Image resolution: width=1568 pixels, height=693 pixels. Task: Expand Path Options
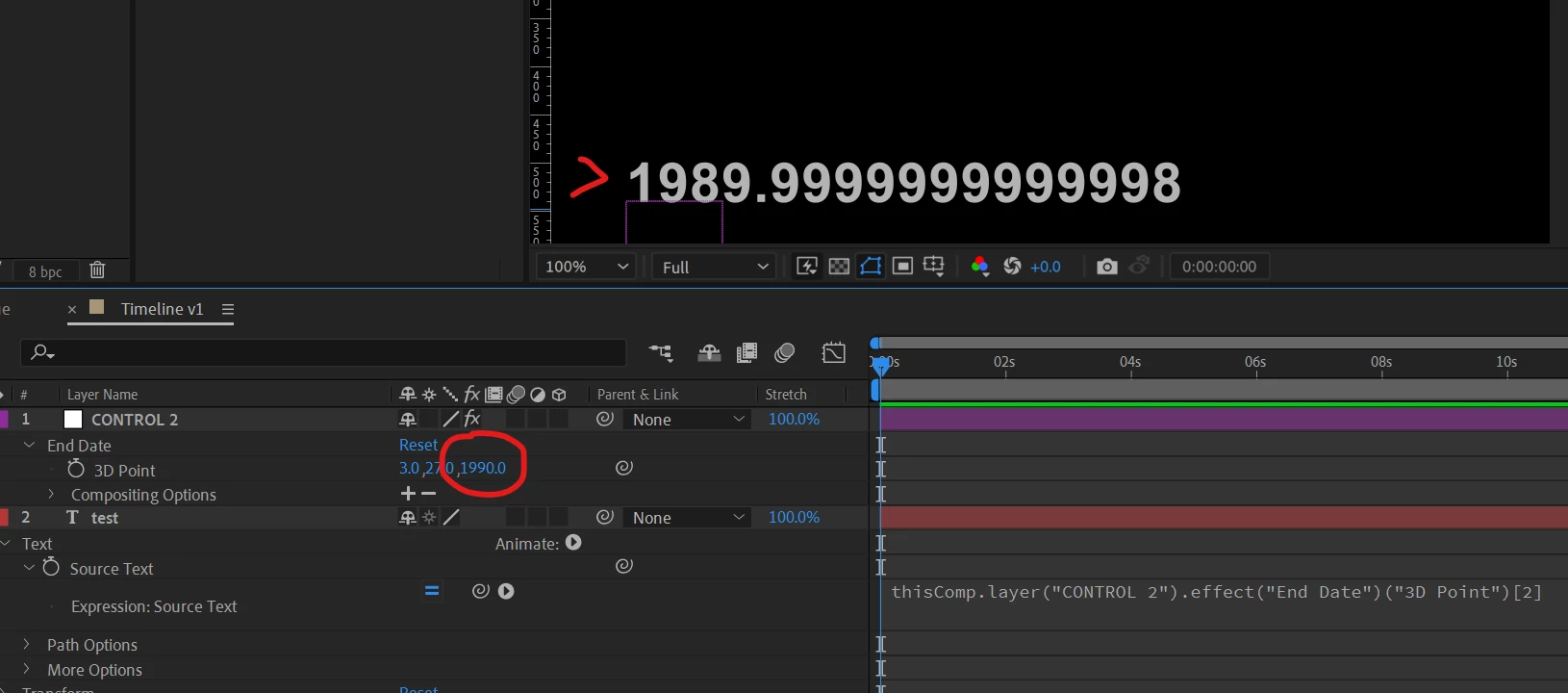(26, 644)
